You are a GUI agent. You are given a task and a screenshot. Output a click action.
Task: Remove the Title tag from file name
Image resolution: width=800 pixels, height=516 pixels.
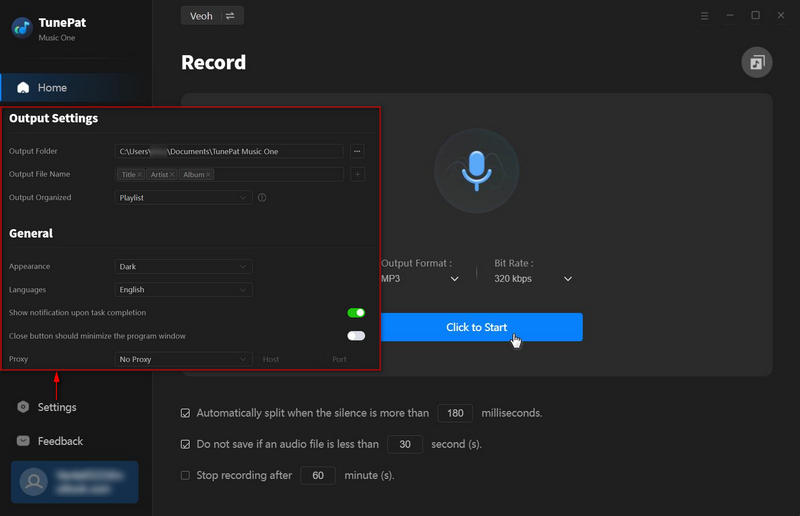[x=140, y=175]
